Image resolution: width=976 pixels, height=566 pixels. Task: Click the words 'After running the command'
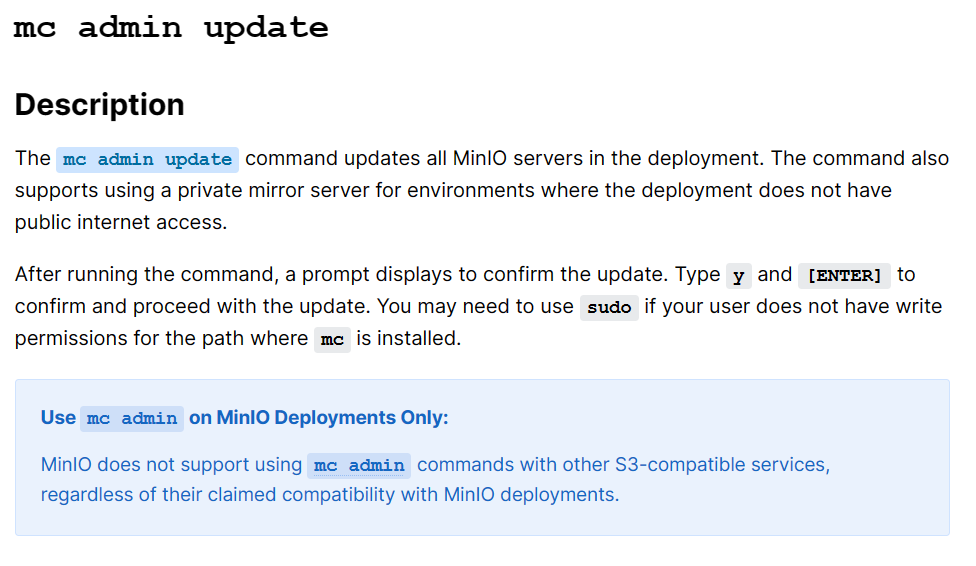[144, 275]
